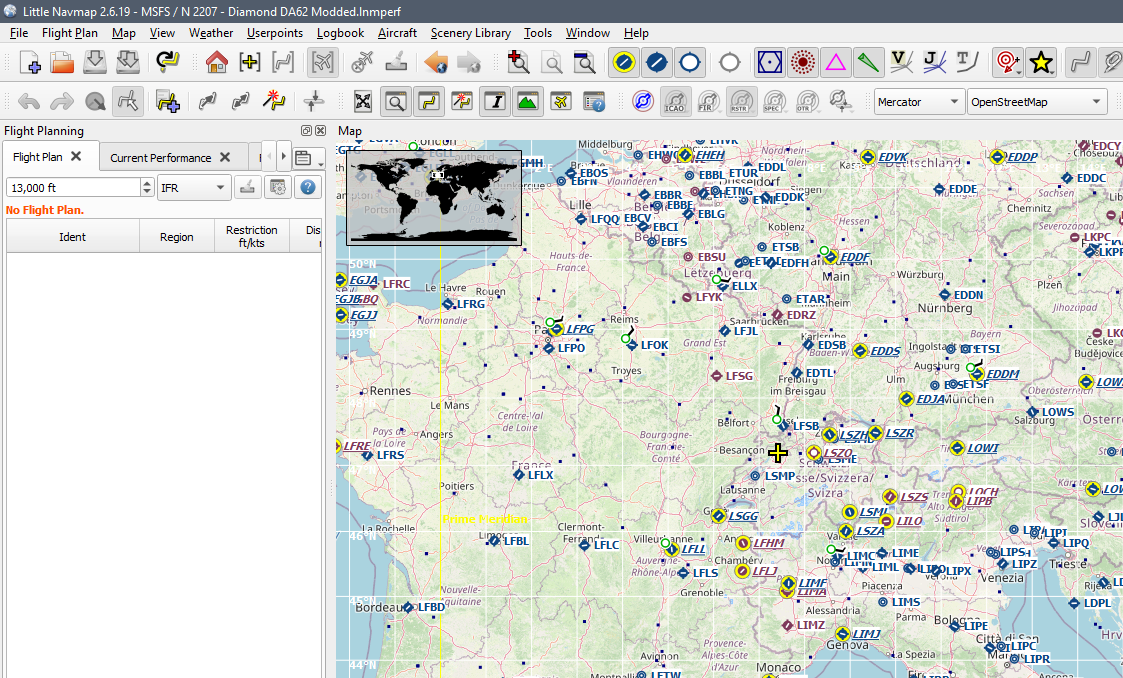1123x678 pixels.
Task: Click the gear settings icon beside IFR
Action: 278,188
